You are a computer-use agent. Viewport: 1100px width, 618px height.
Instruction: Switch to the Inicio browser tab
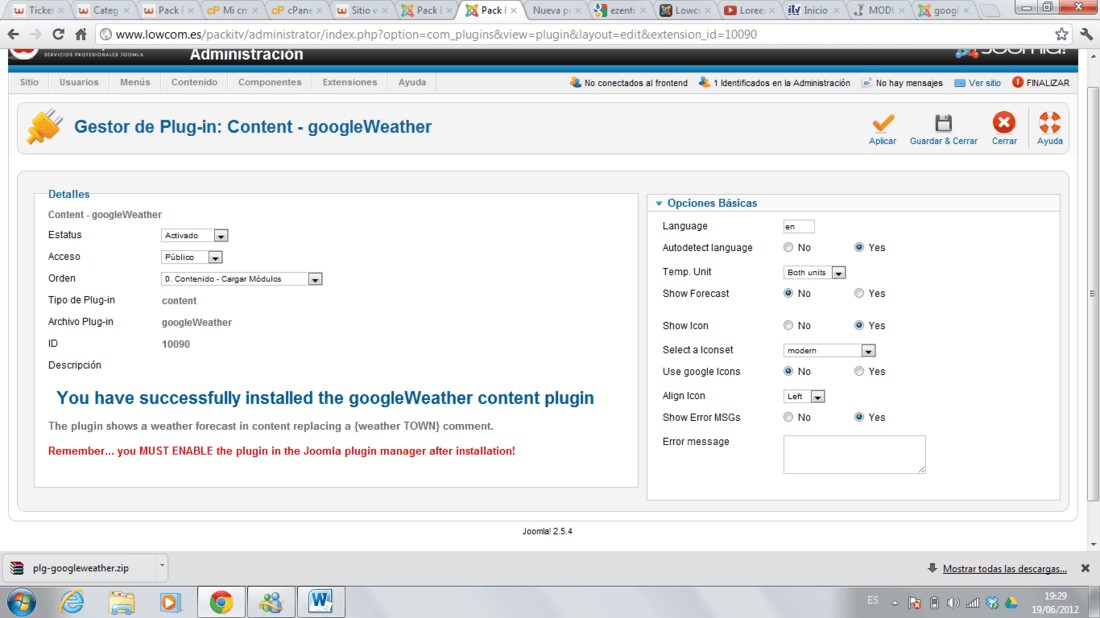[814, 11]
